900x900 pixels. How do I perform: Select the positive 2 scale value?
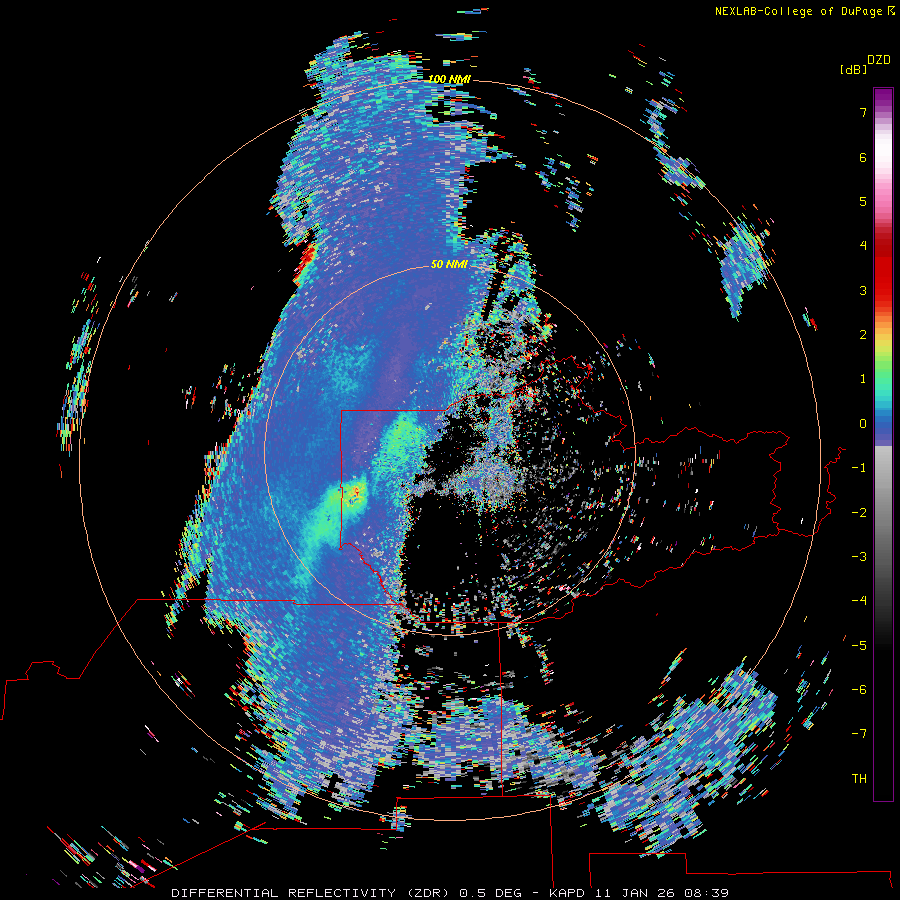click(863, 335)
